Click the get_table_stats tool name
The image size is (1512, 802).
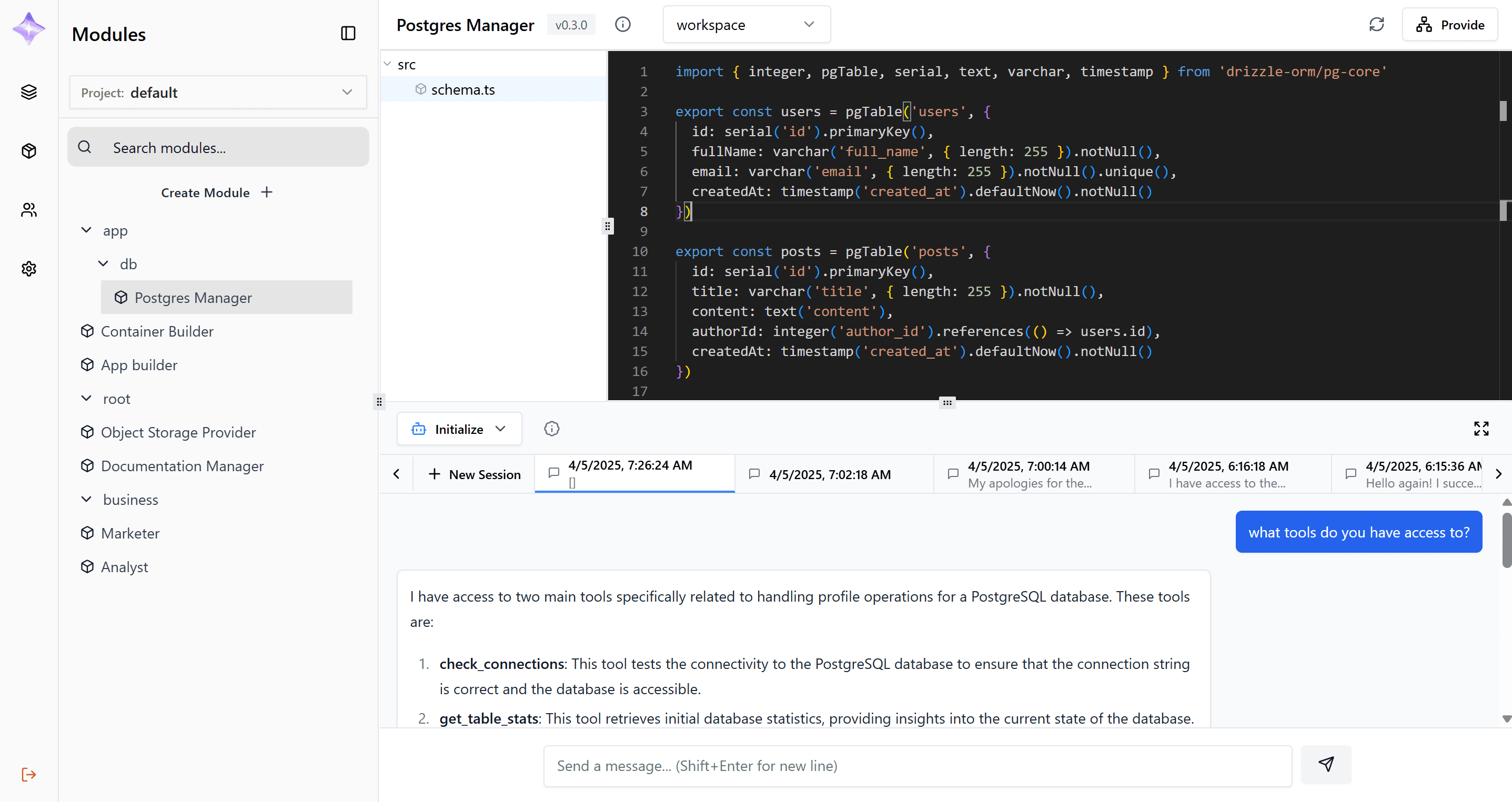tap(489, 718)
